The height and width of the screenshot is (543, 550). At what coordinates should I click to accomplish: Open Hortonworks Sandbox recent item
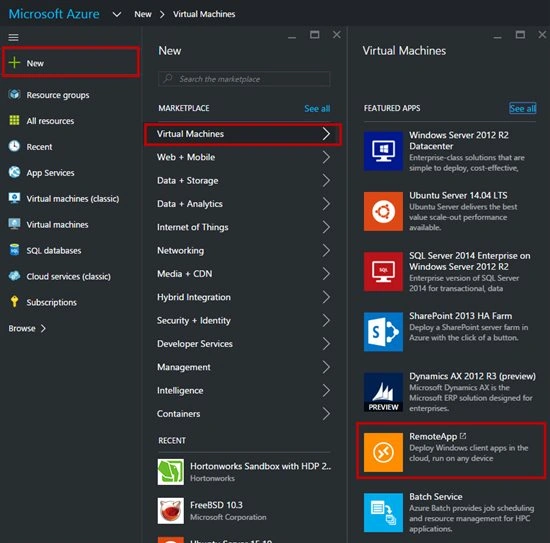pos(244,472)
